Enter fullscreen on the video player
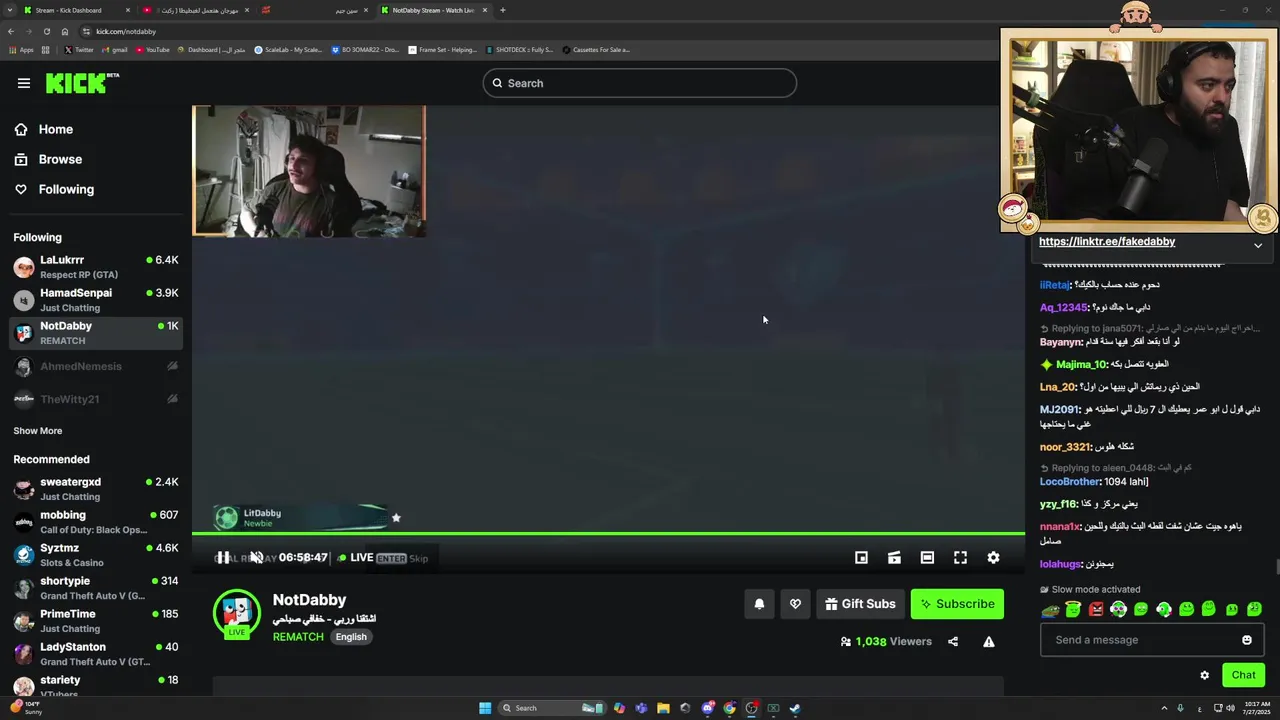This screenshot has height=720, width=1280. coord(960,557)
